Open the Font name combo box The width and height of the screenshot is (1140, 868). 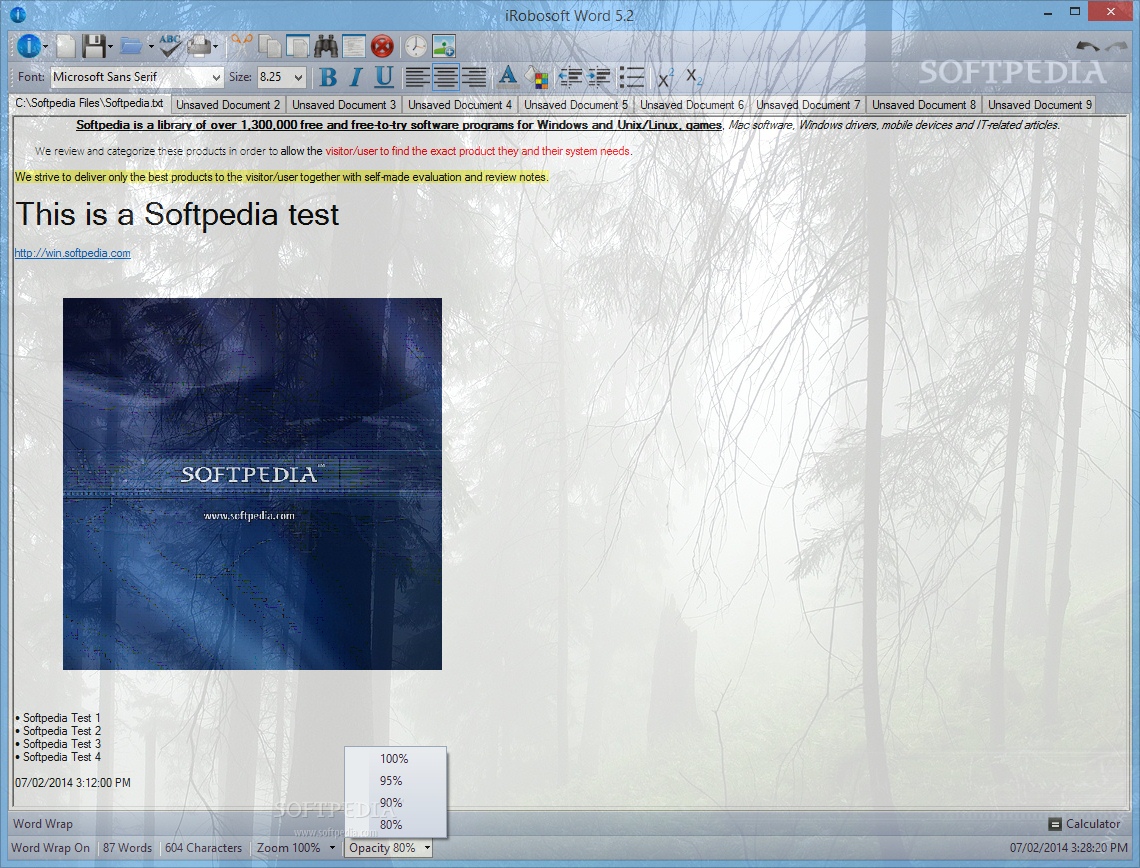point(137,76)
